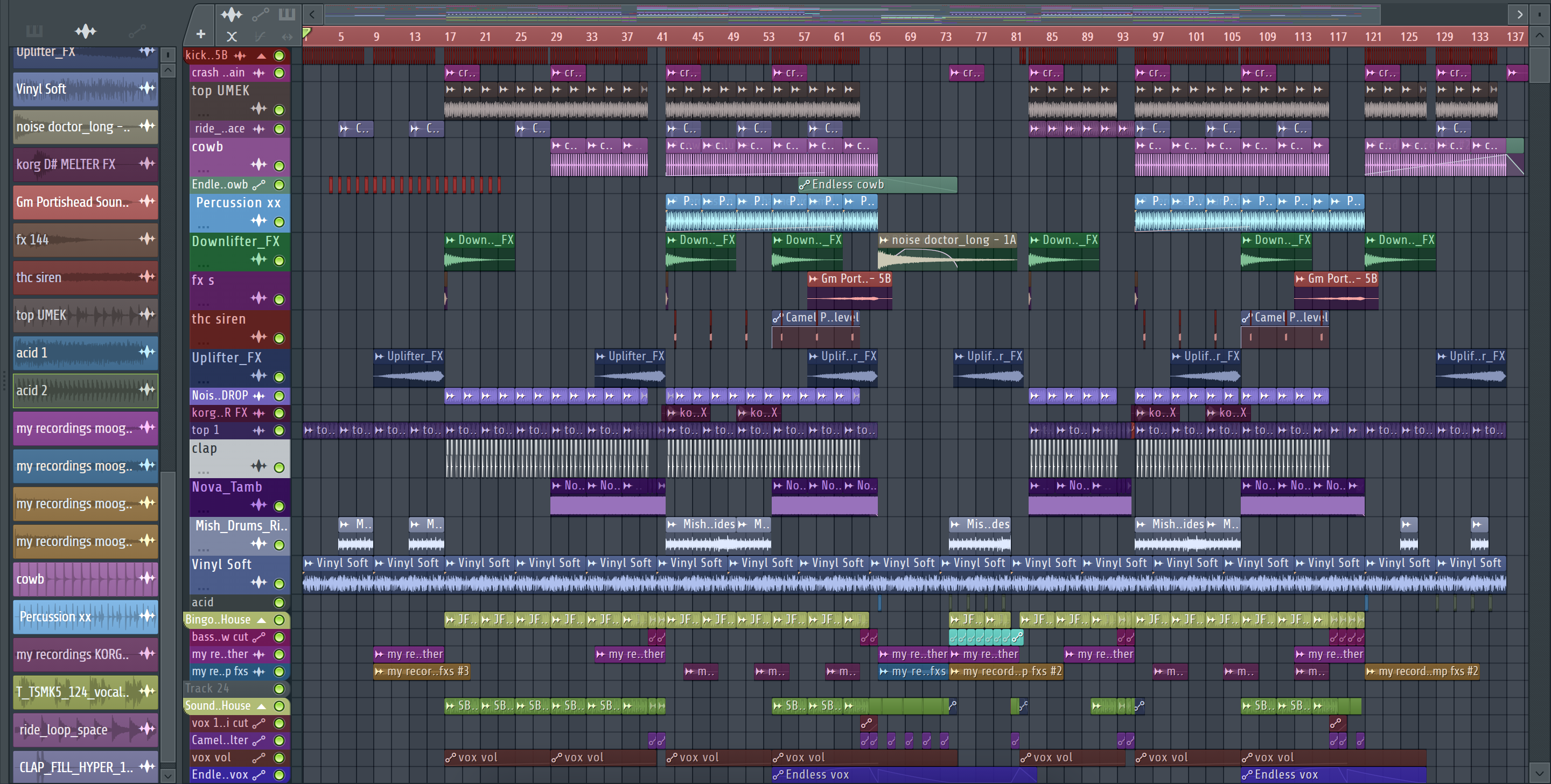1551x784 pixels.
Task: Click the fx s track name
Action: click(203, 280)
